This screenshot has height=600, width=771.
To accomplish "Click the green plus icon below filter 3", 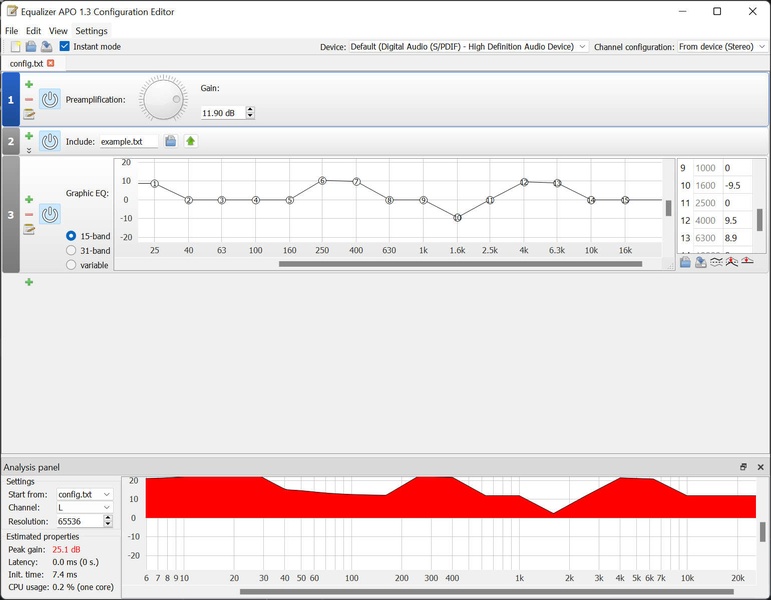I will [x=29, y=283].
